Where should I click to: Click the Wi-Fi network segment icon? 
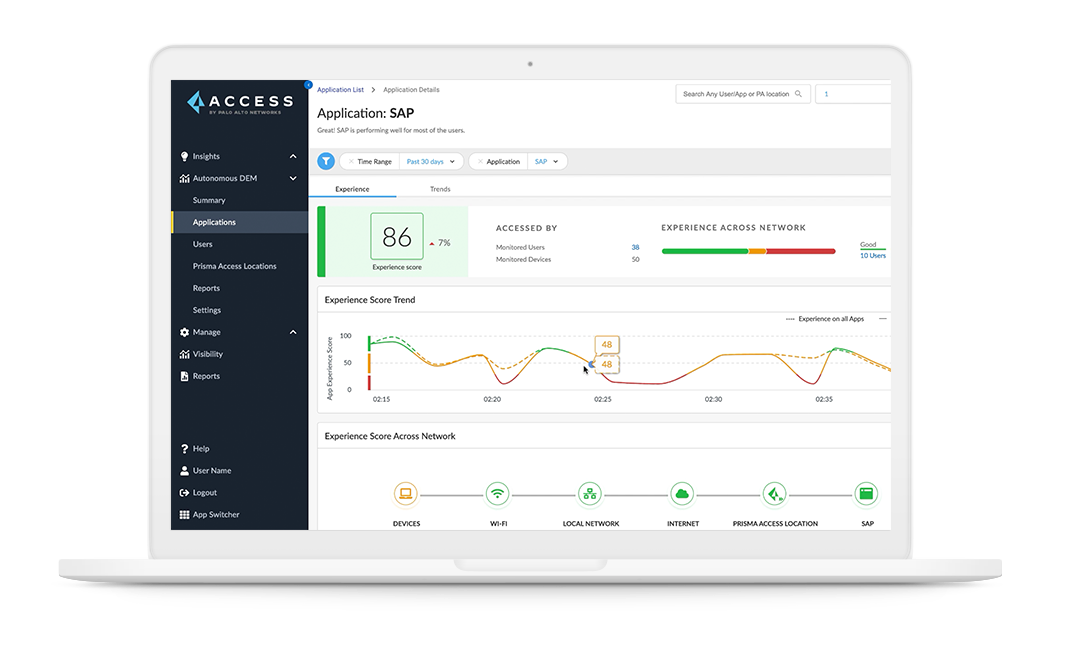click(497, 494)
